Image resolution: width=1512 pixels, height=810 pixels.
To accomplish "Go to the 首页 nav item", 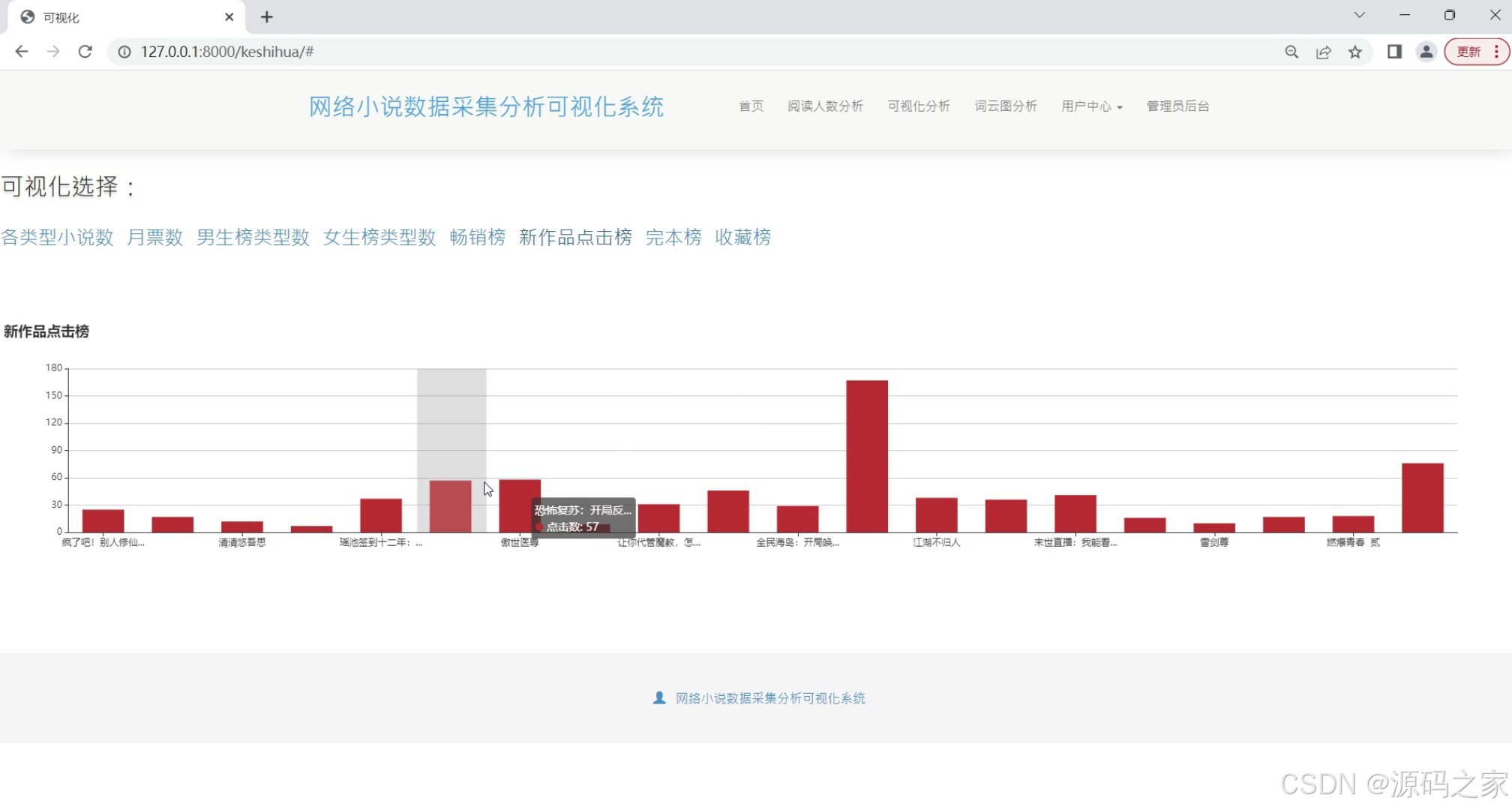I will click(751, 106).
